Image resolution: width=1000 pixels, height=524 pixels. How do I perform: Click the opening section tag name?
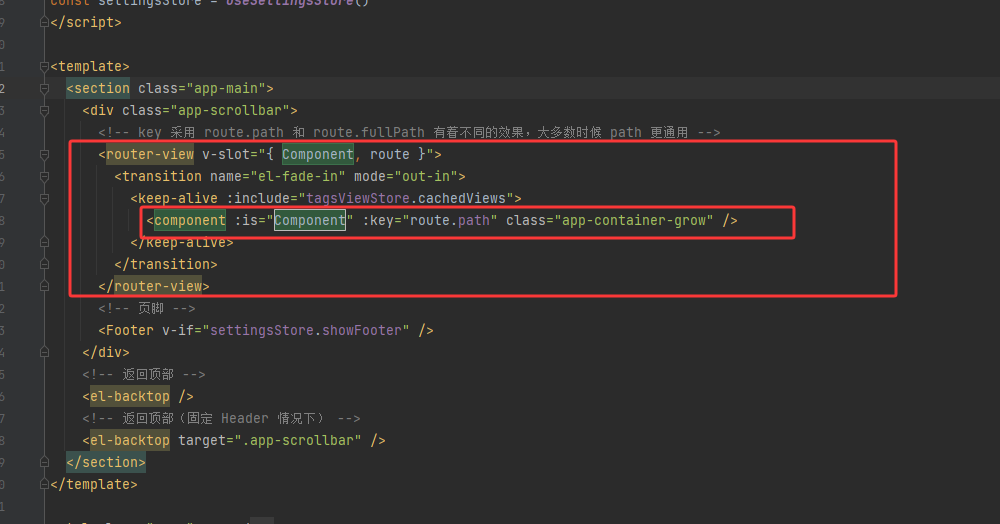[102, 89]
